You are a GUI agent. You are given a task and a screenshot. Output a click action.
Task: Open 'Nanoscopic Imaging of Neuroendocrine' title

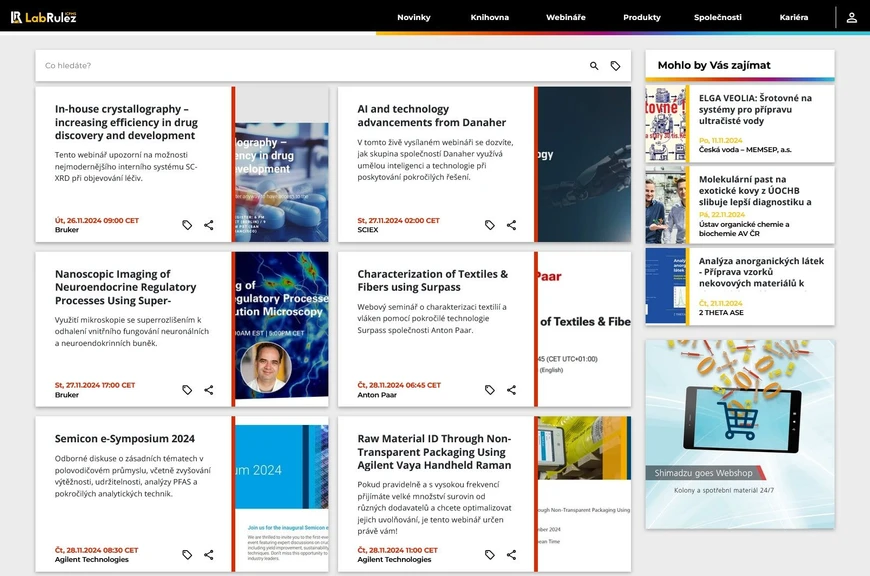click(125, 287)
